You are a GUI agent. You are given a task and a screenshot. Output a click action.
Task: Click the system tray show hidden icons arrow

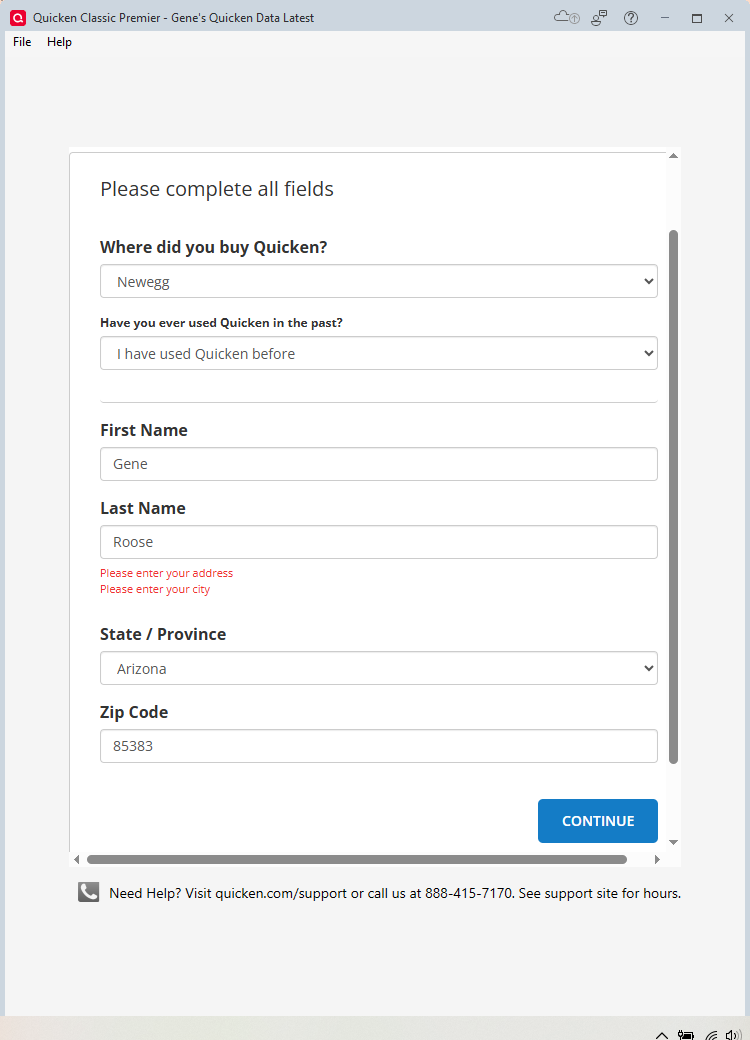[661, 1035]
